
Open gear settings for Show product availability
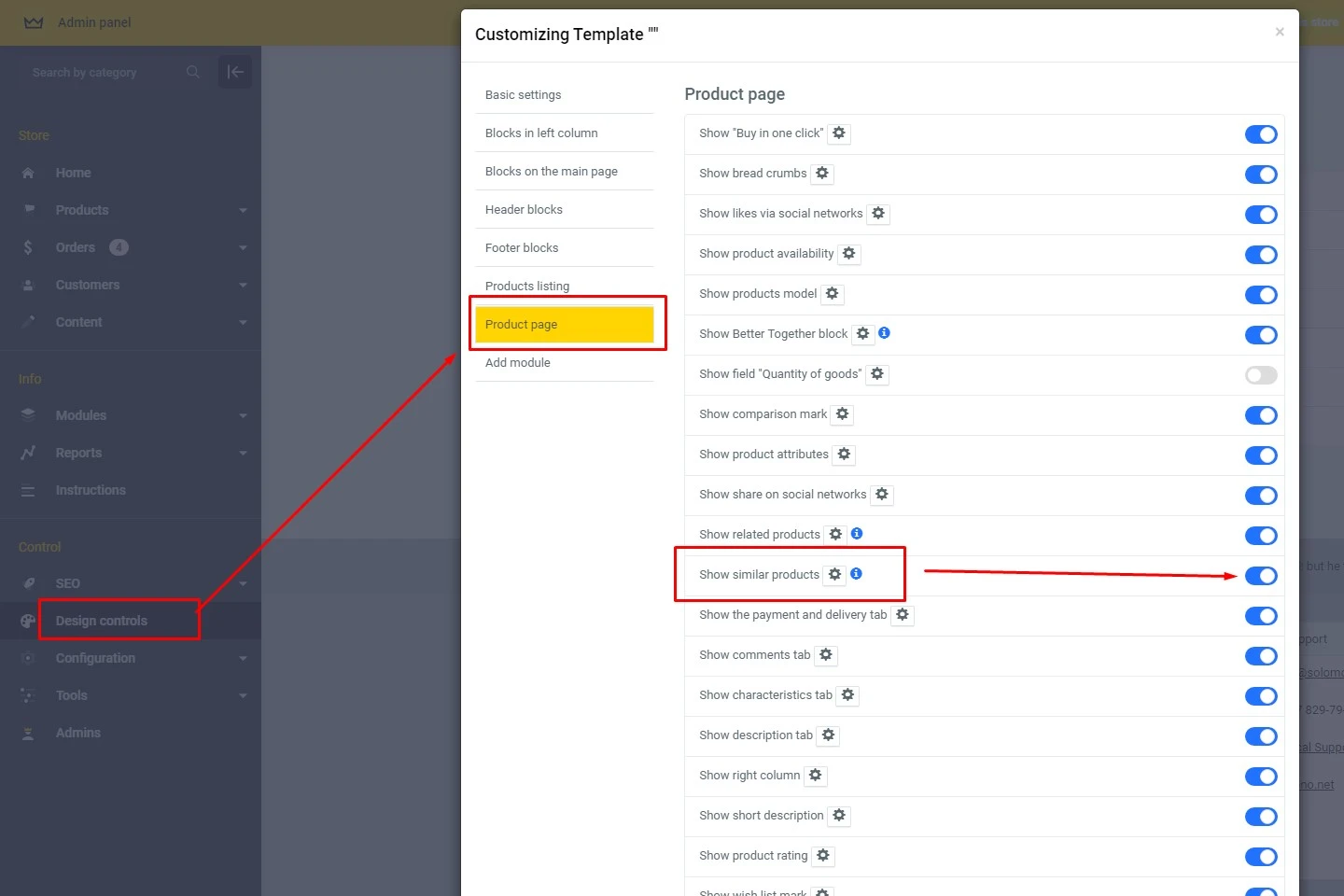(x=848, y=254)
